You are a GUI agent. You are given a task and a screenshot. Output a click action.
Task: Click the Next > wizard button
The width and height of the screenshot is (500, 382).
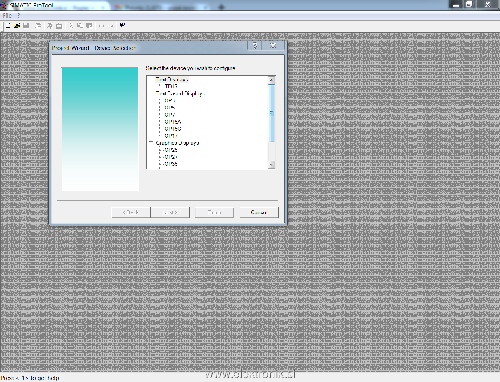tap(170, 212)
